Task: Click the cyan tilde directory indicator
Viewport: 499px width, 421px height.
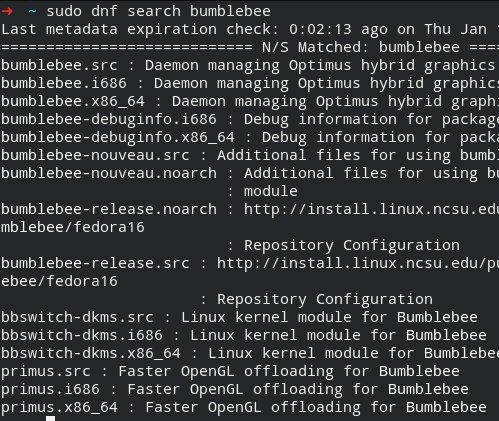Action: click(x=32, y=11)
